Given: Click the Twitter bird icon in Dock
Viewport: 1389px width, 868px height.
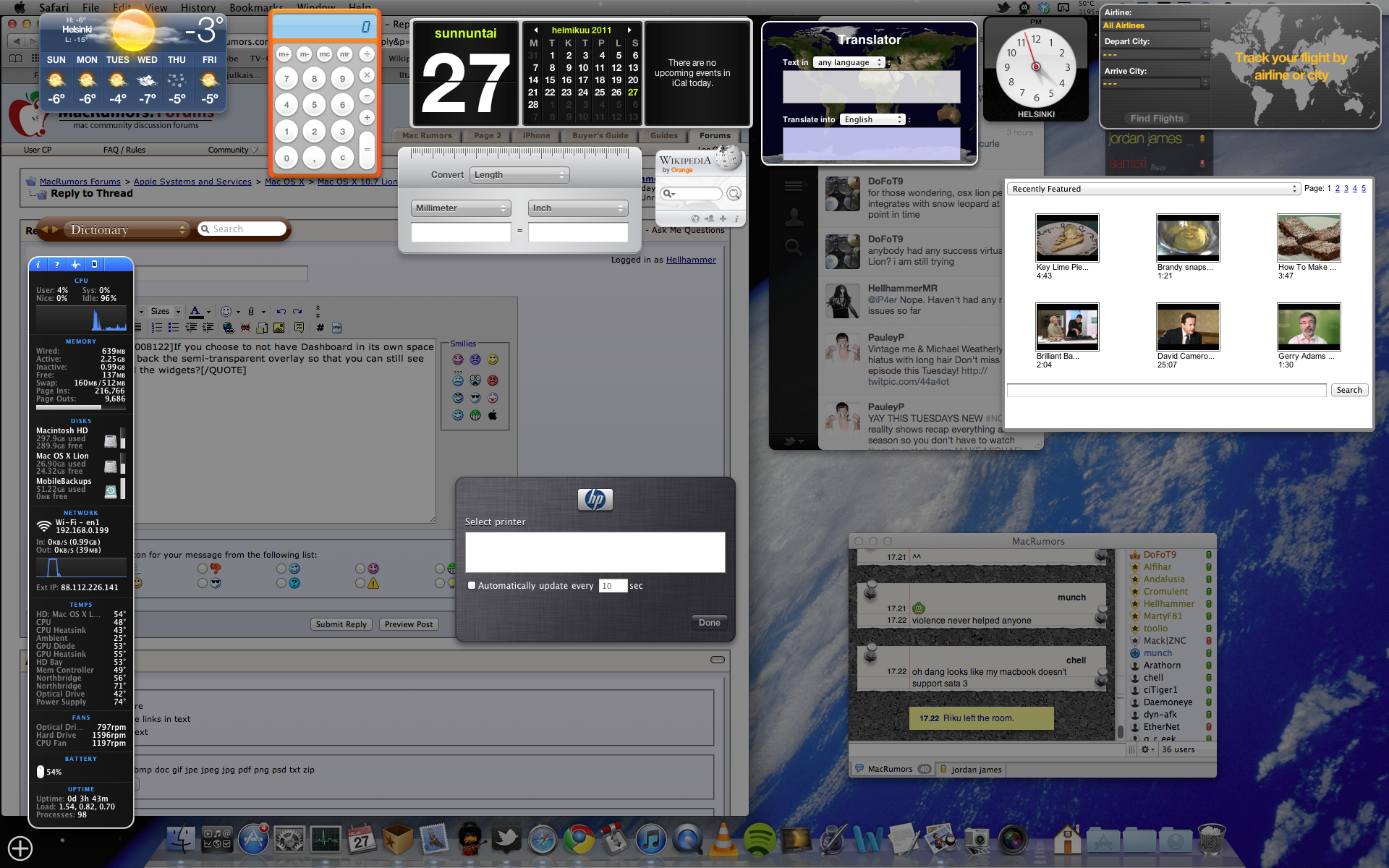Looking at the screenshot, I should pyautogui.click(x=507, y=840).
